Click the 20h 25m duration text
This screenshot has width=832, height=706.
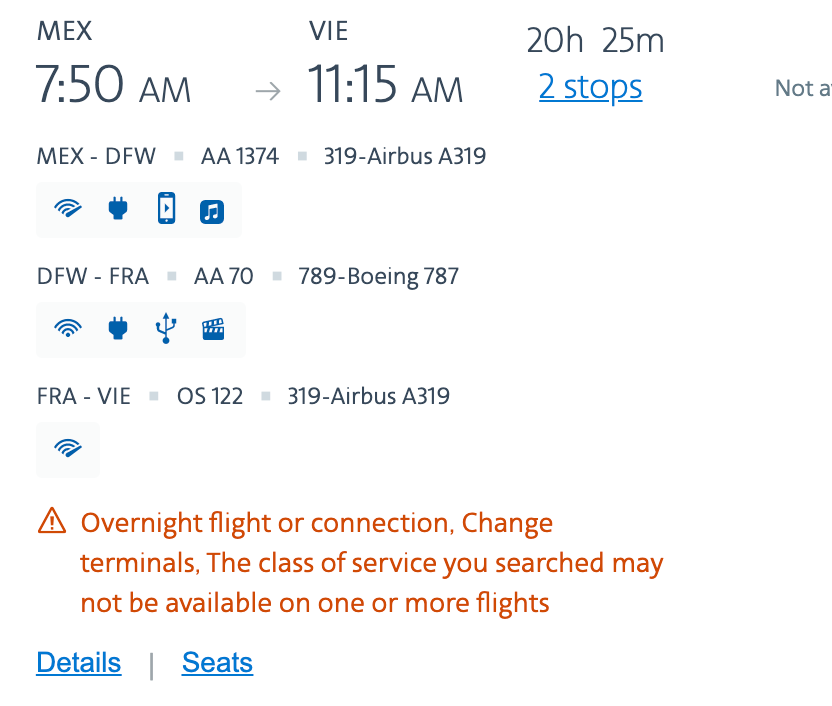click(x=595, y=40)
